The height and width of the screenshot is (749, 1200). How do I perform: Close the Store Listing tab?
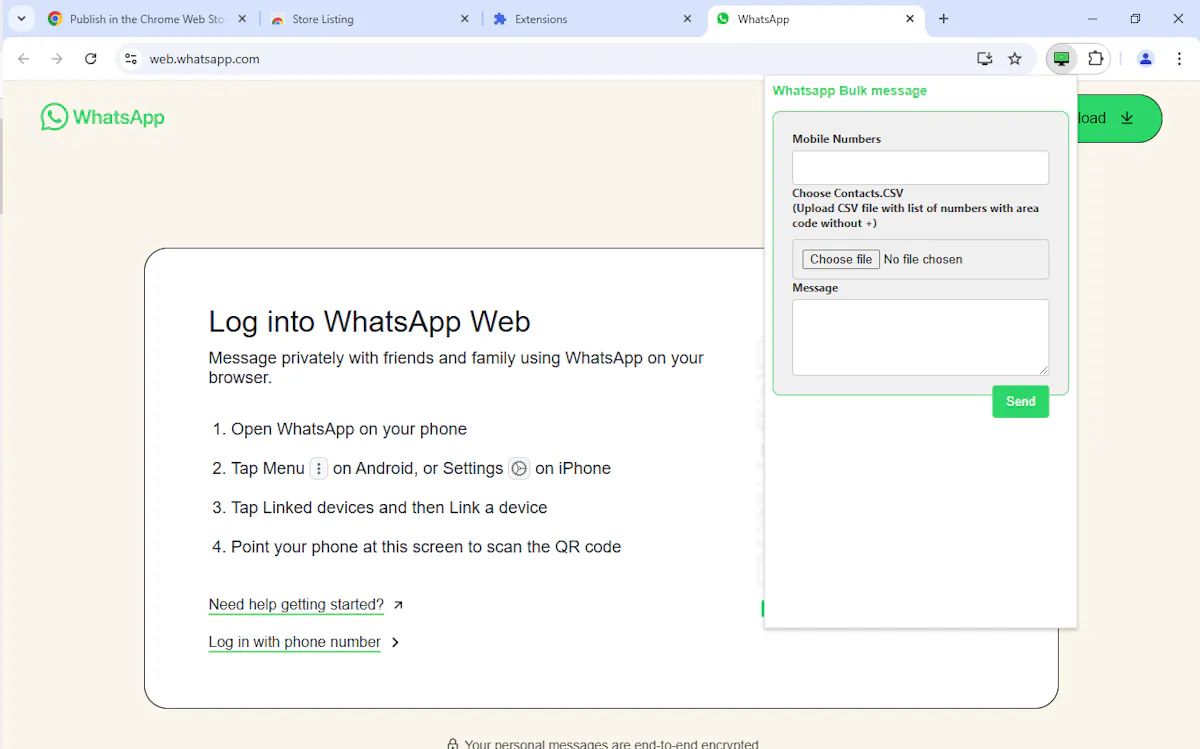[465, 19]
